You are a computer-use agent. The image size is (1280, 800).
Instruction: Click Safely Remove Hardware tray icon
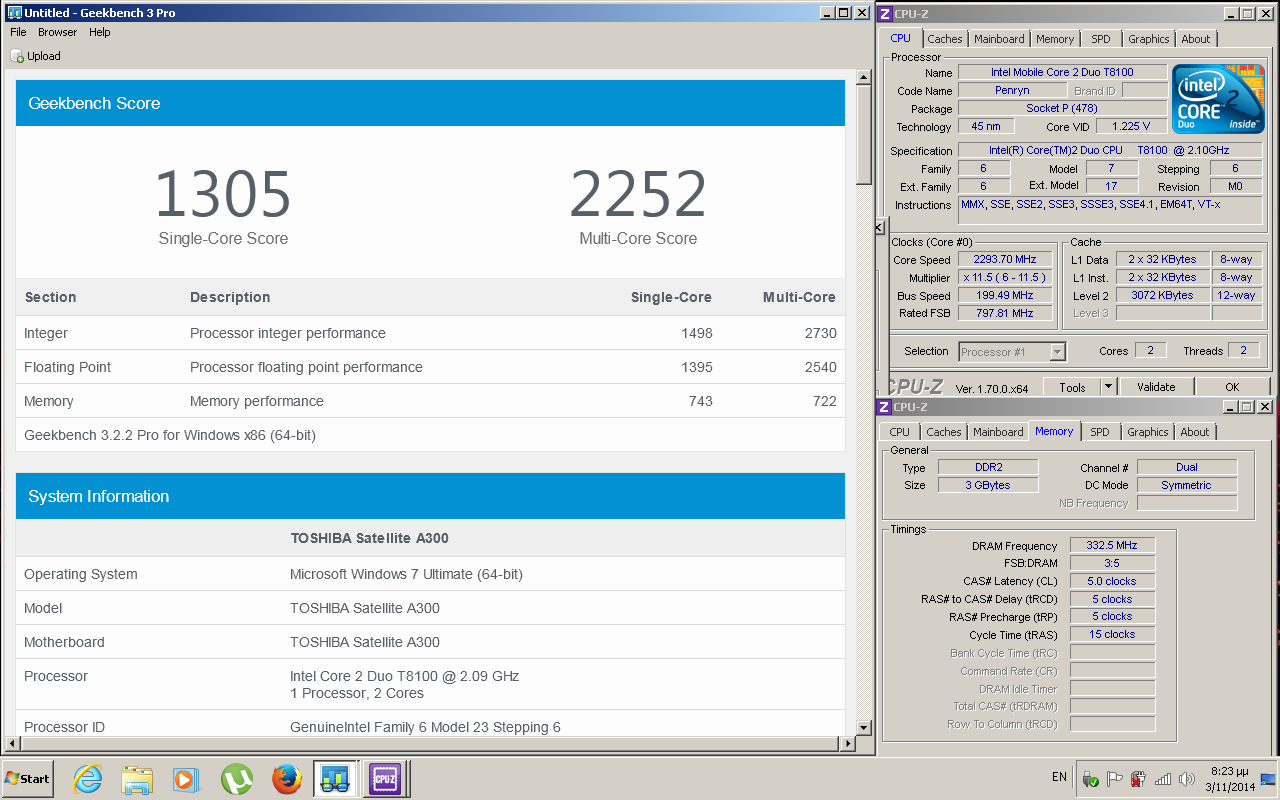pyautogui.click(x=1091, y=779)
